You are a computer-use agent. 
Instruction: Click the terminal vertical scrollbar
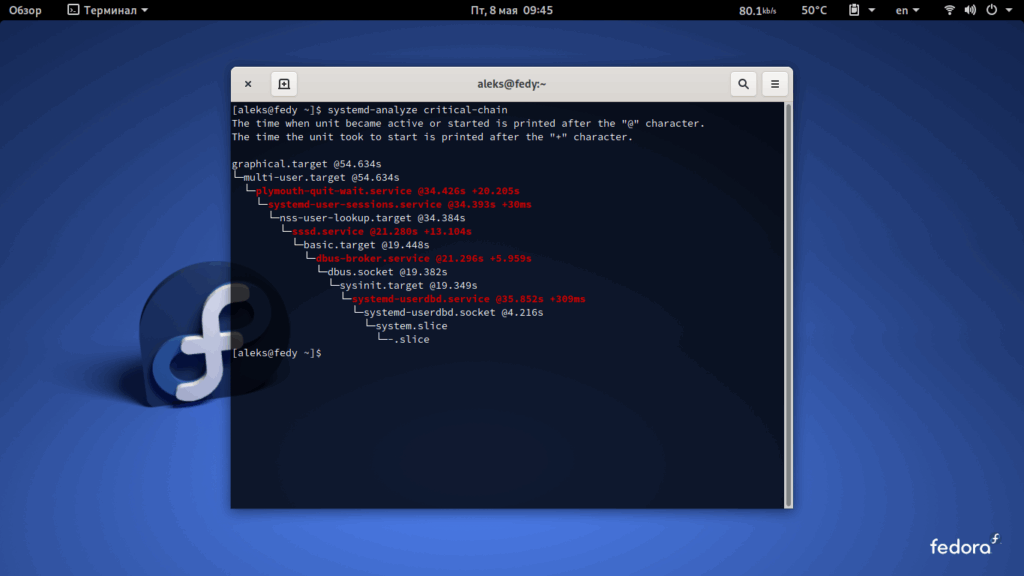click(788, 304)
